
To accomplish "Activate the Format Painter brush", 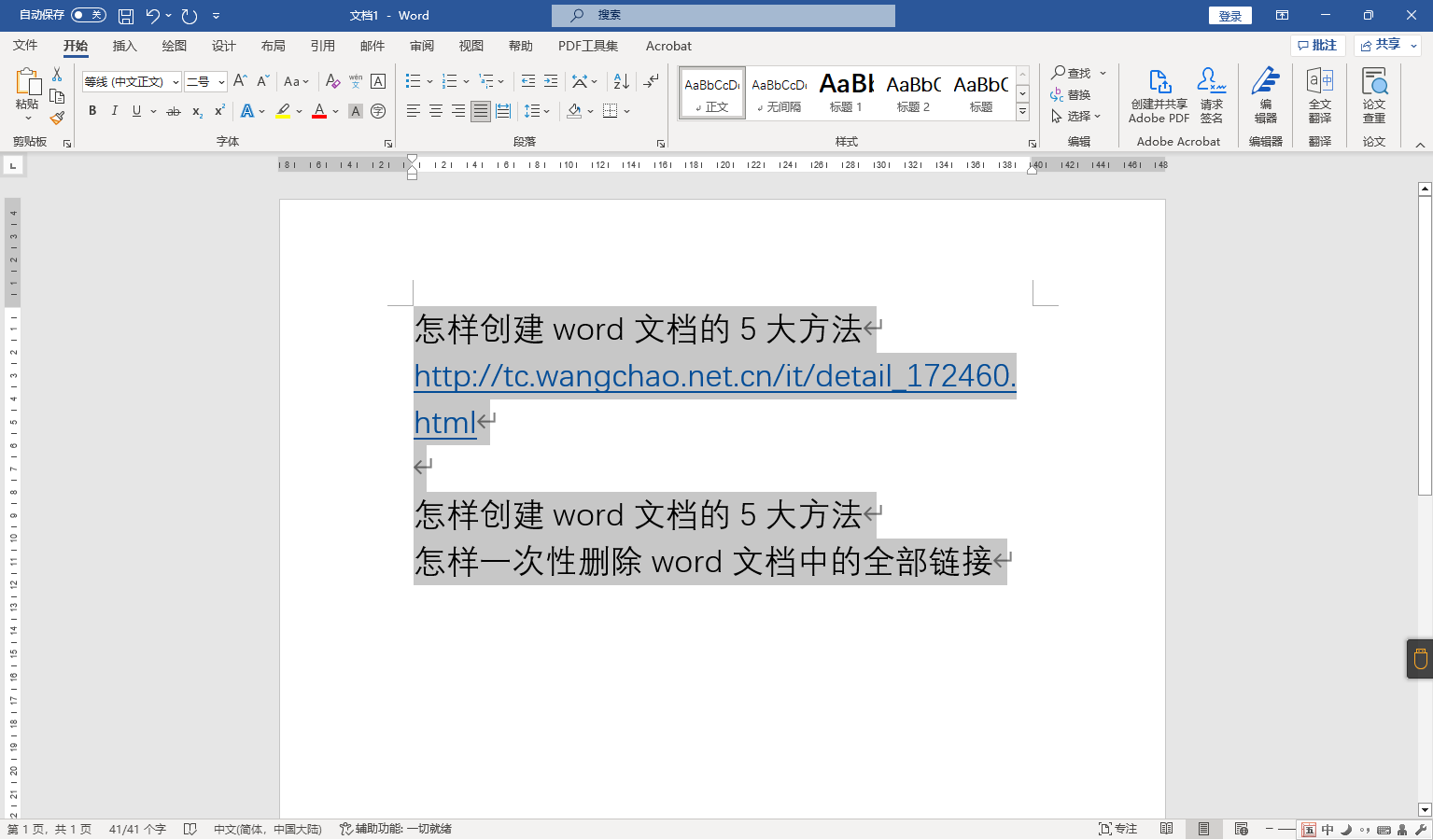I will [x=57, y=118].
